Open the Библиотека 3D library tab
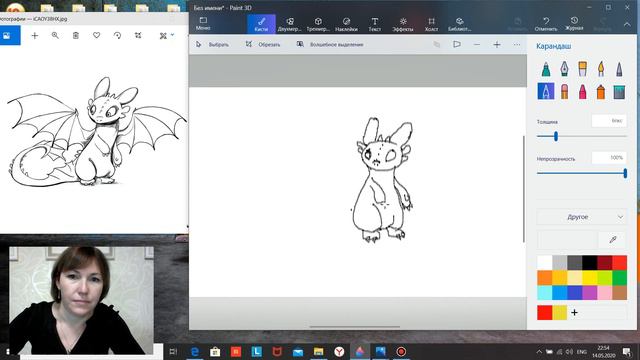The image size is (640, 360). 460,24
